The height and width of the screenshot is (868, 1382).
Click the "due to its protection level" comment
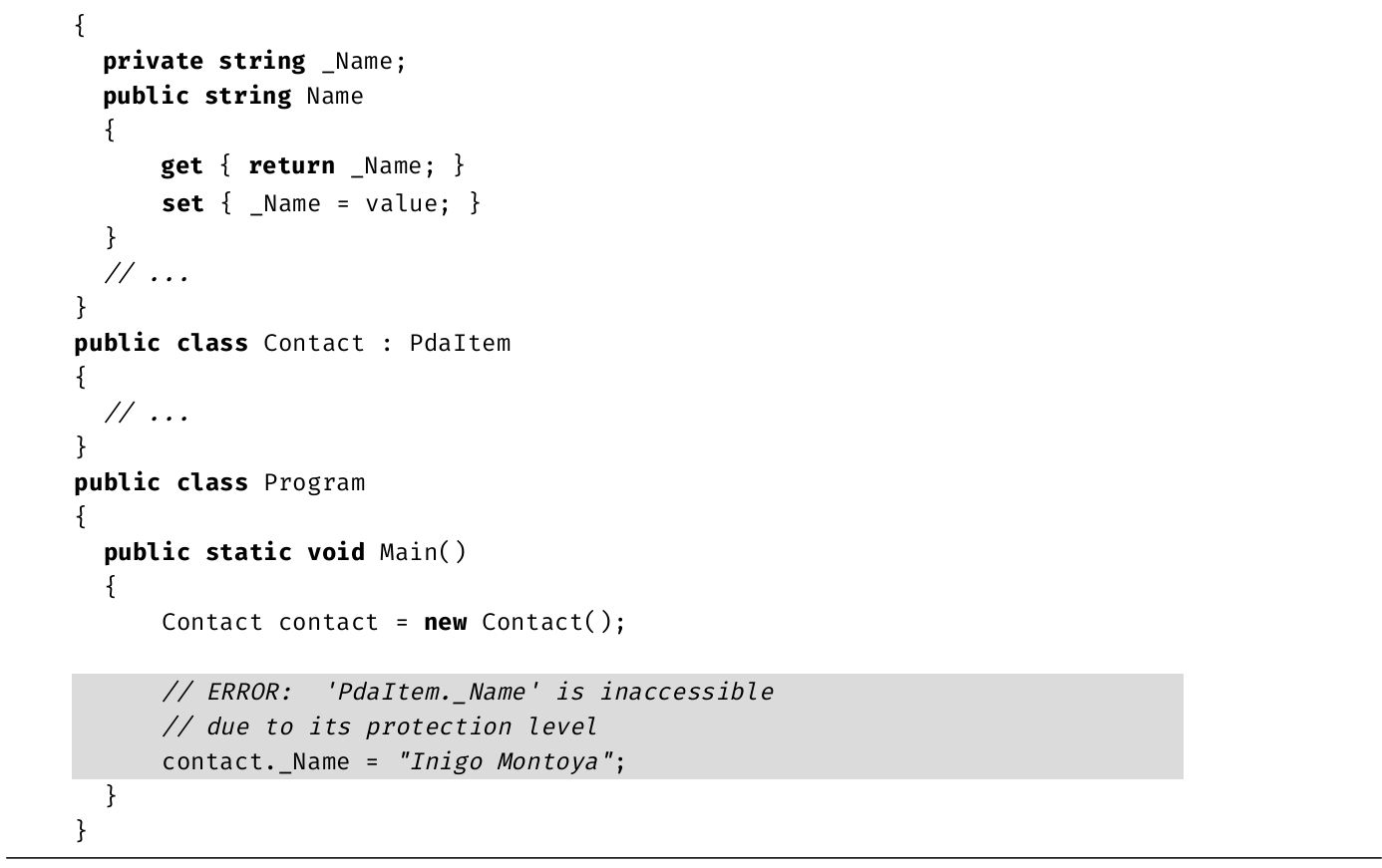coord(380,726)
